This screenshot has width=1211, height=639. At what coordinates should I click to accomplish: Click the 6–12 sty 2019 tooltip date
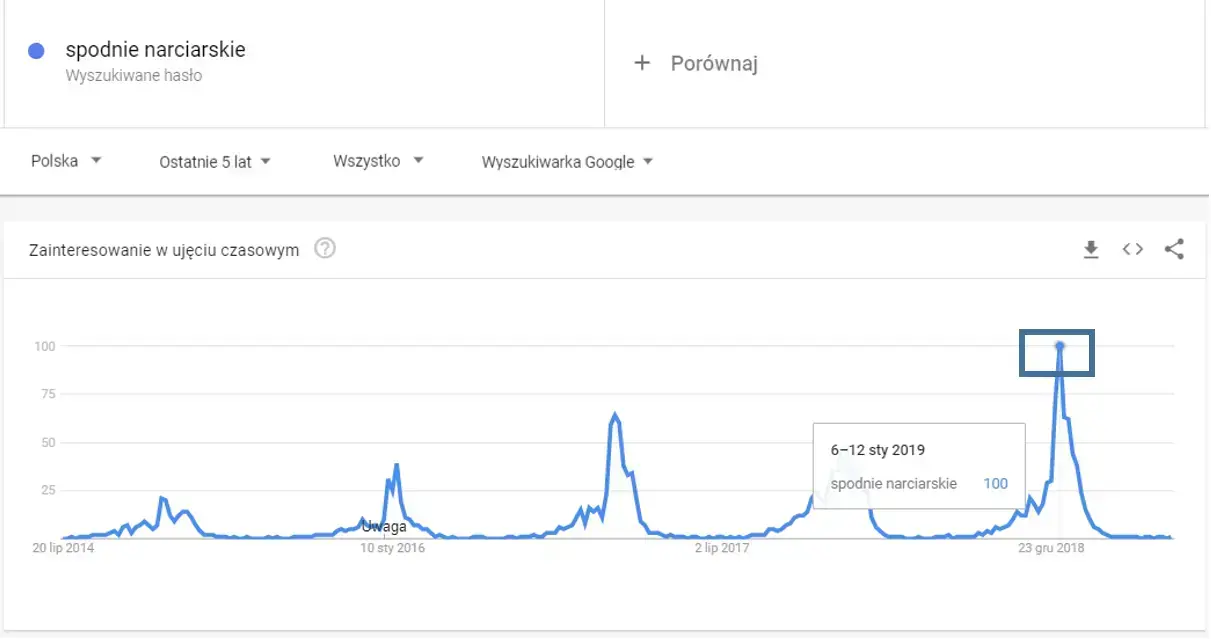click(x=879, y=449)
